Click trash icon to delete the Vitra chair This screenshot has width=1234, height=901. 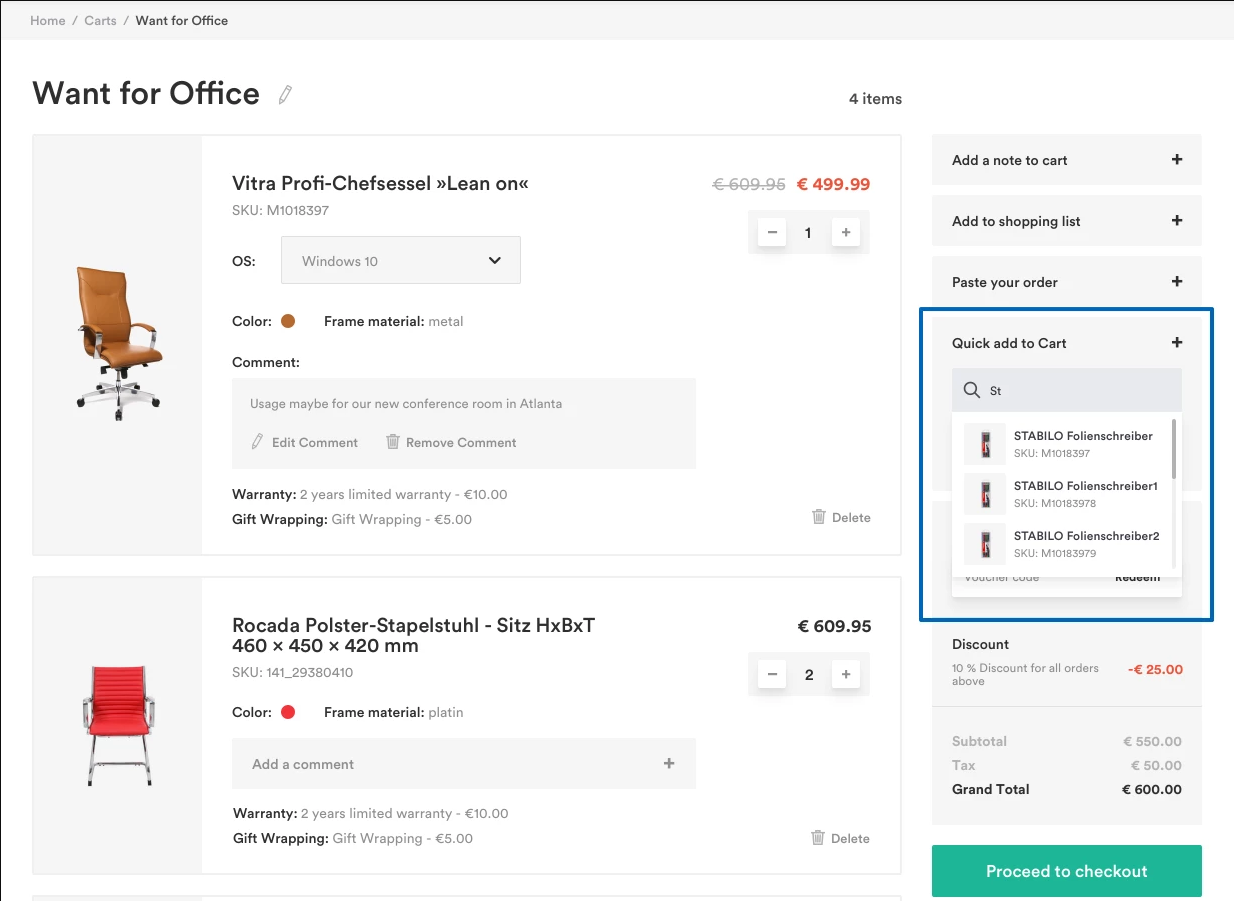tap(819, 517)
